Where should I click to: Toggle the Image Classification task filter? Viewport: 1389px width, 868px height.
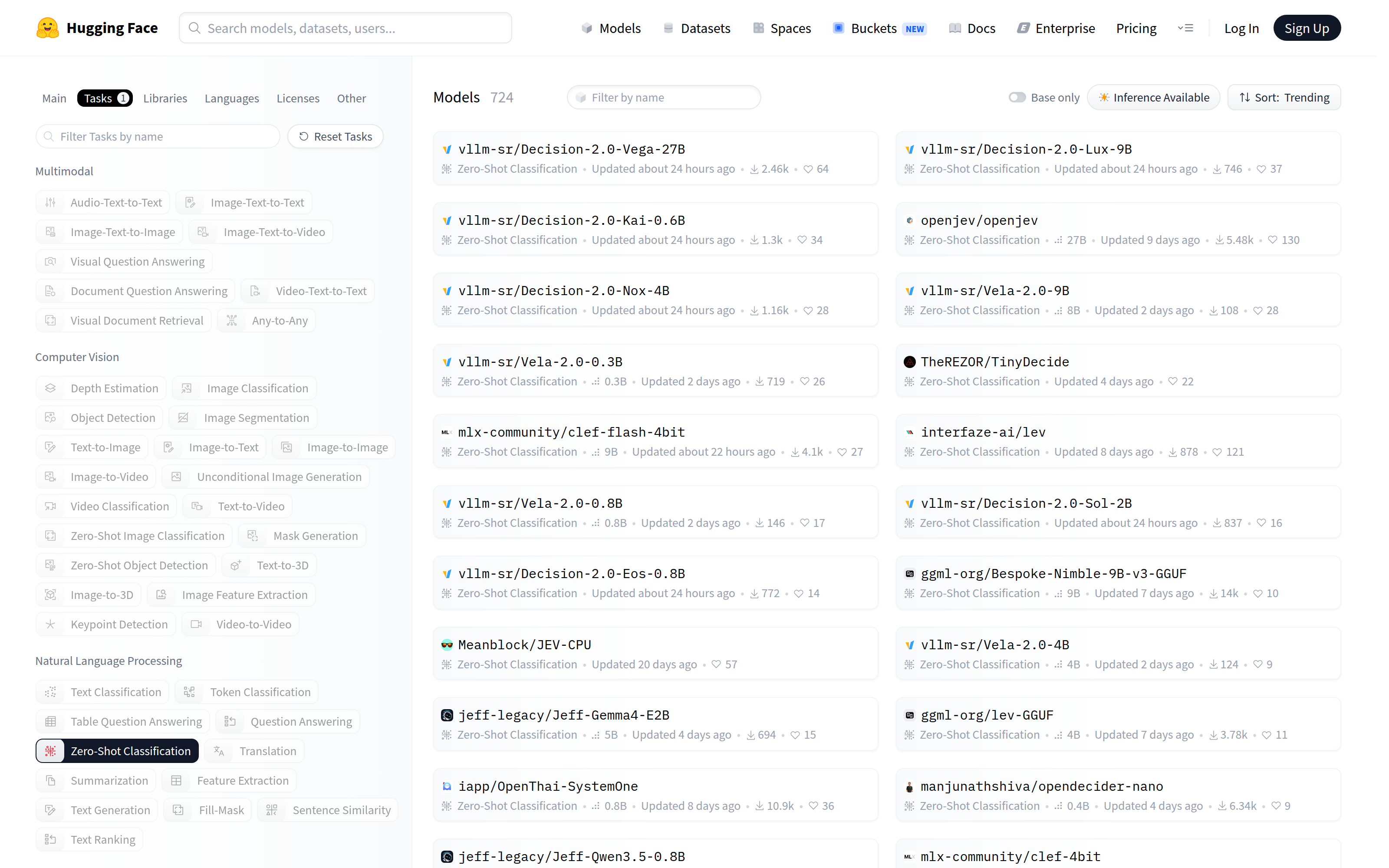click(x=244, y=388)
